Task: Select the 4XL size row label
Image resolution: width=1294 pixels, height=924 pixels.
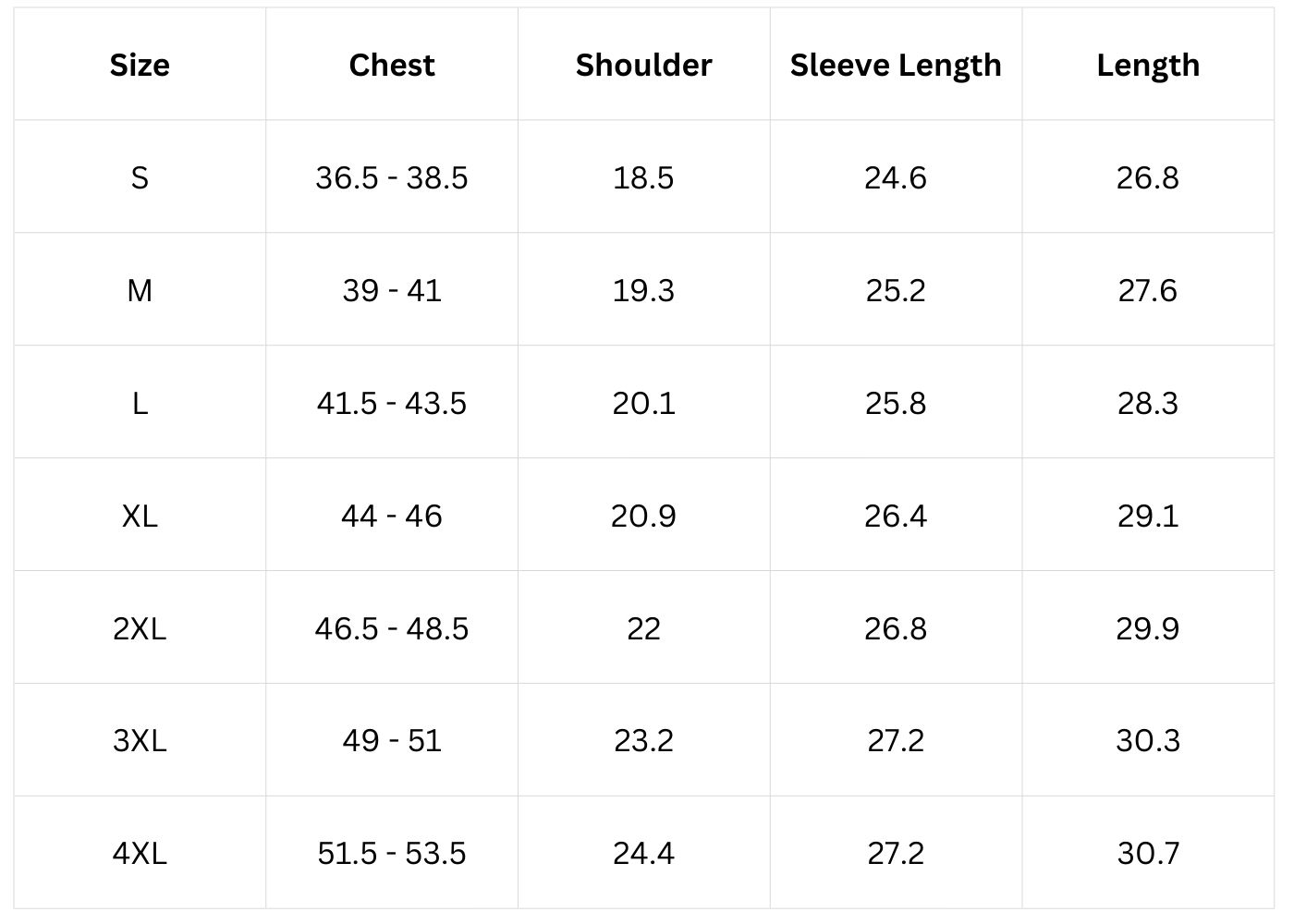Action: 140,853
